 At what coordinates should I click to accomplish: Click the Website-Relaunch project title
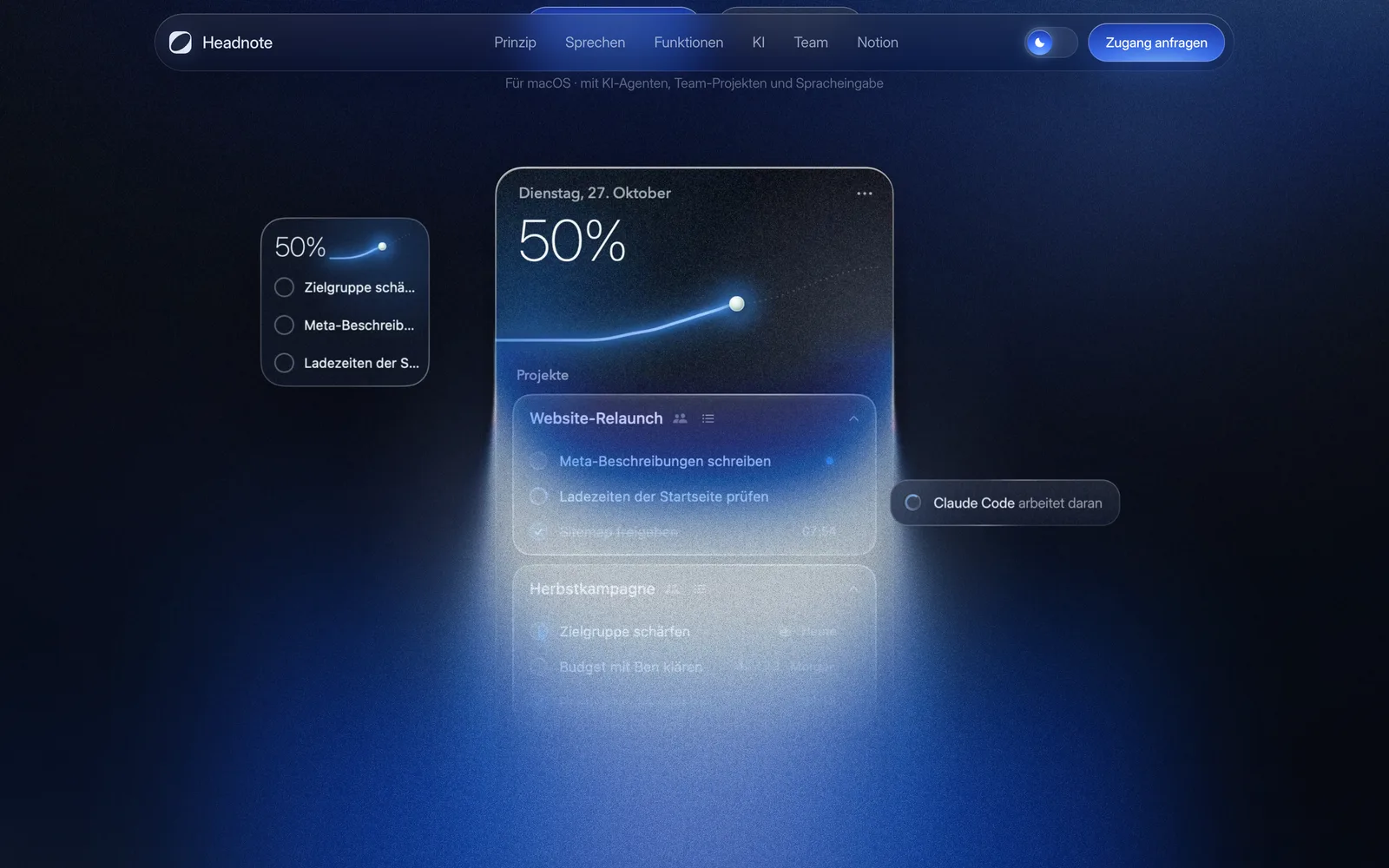(596, 418)
